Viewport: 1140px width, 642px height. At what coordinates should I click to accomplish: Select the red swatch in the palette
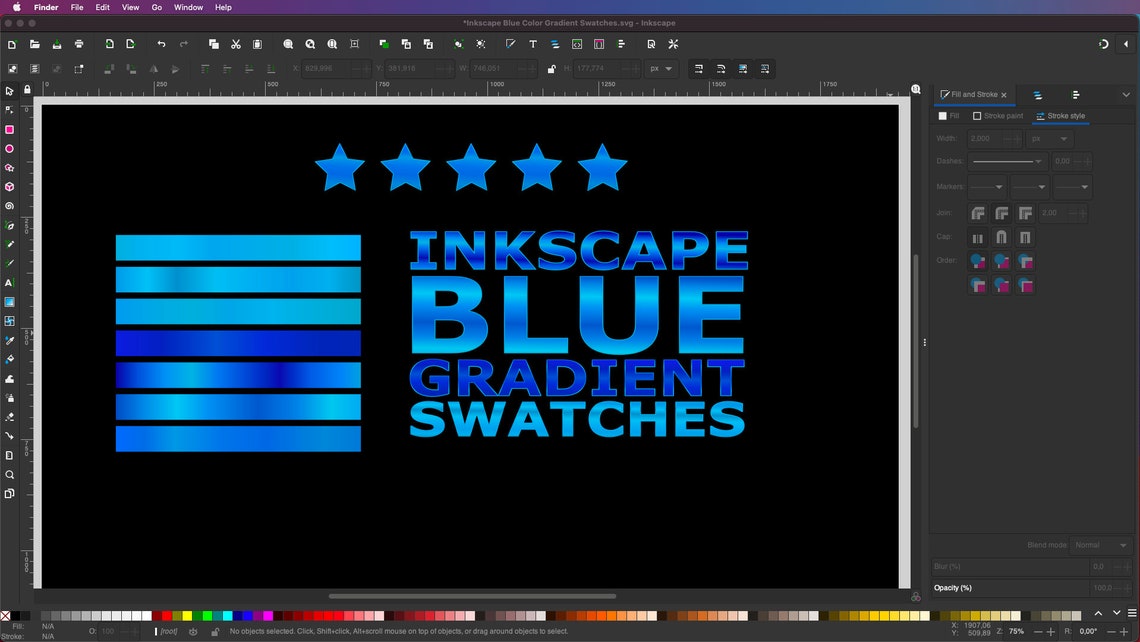165,616
